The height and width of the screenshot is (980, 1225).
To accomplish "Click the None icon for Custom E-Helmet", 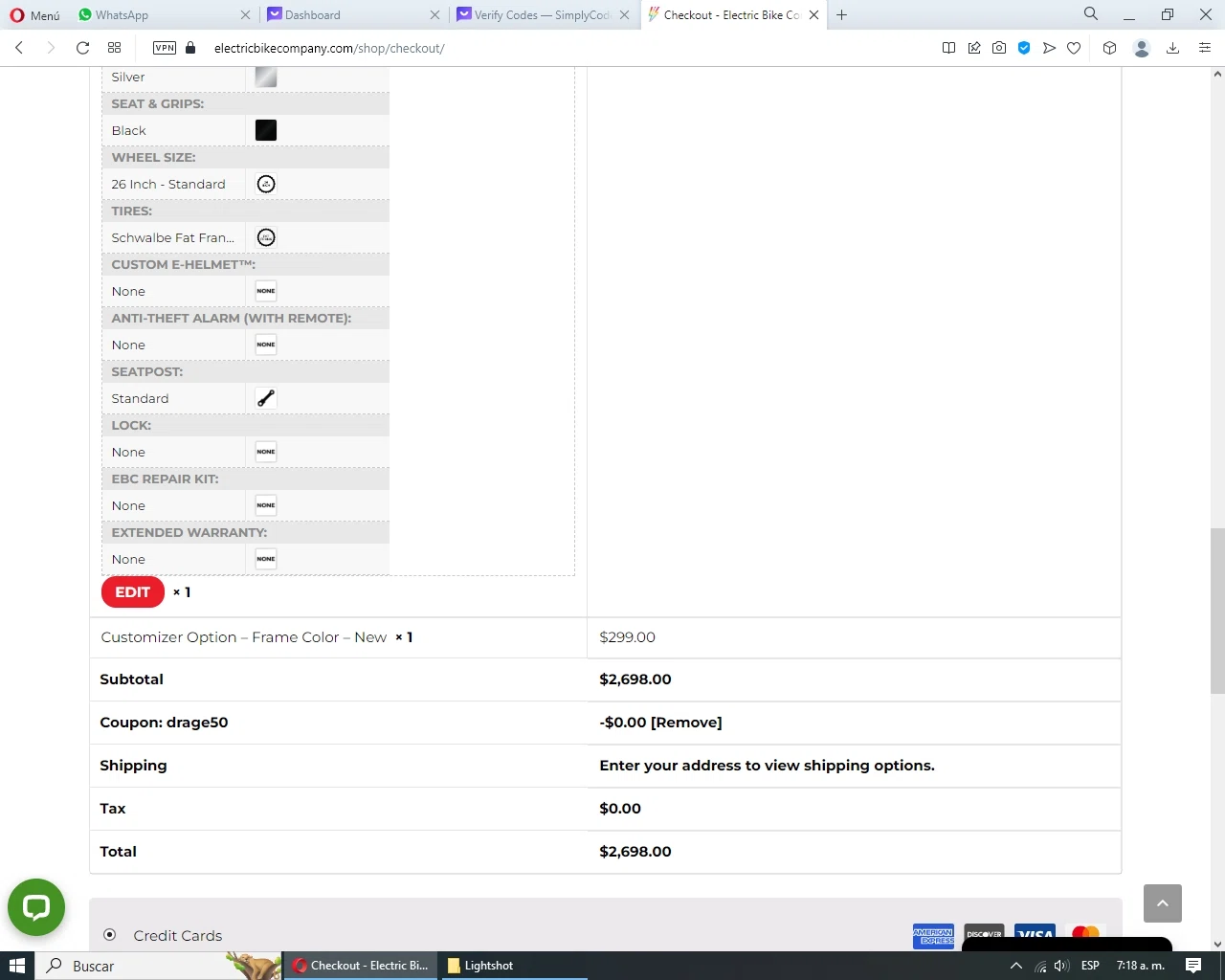I will click(266, 291).
